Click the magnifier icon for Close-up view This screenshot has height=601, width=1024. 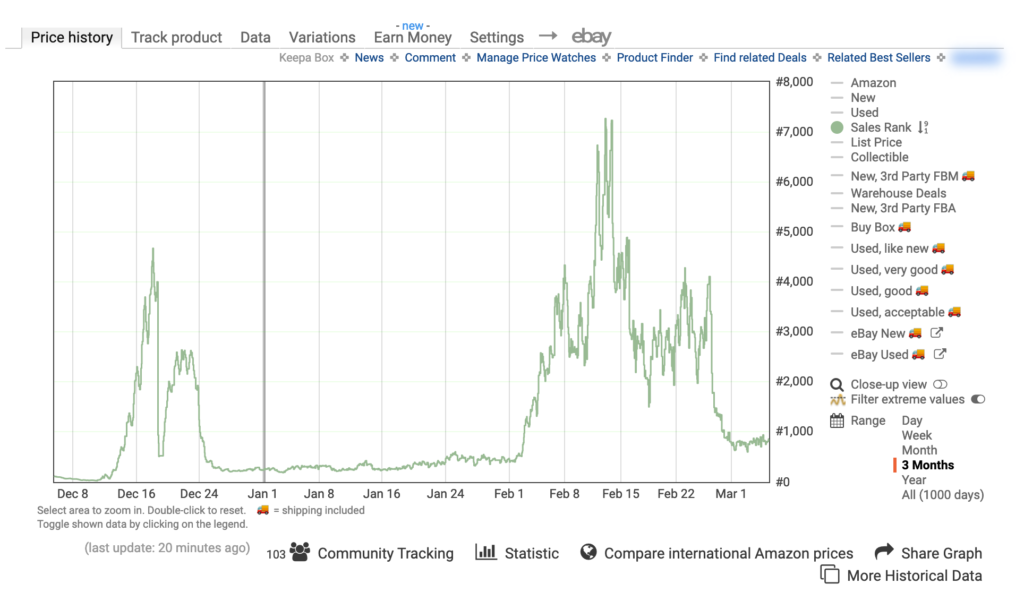click(837, 384)
